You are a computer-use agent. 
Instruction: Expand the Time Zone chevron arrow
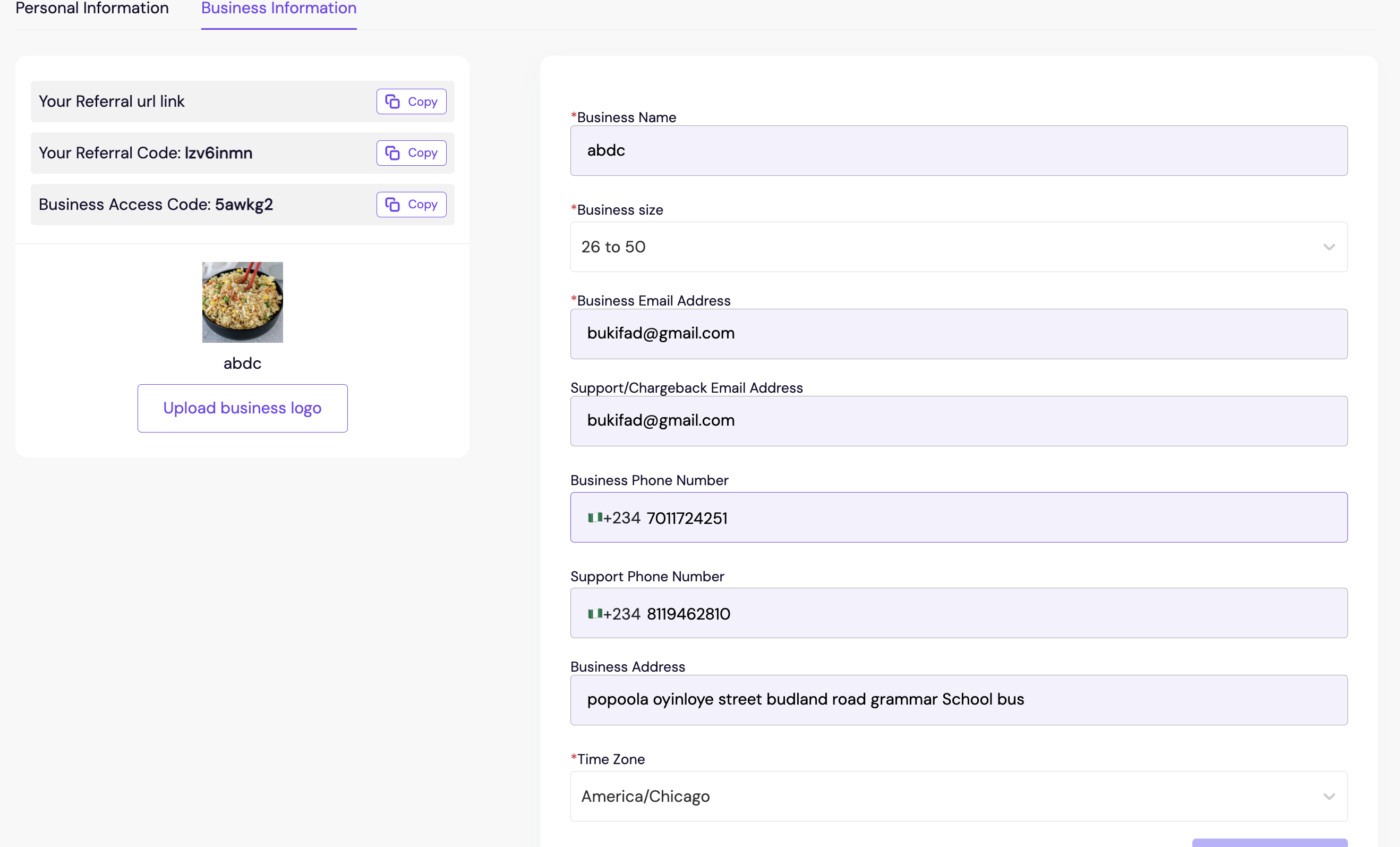click(x=1328, y=796)
